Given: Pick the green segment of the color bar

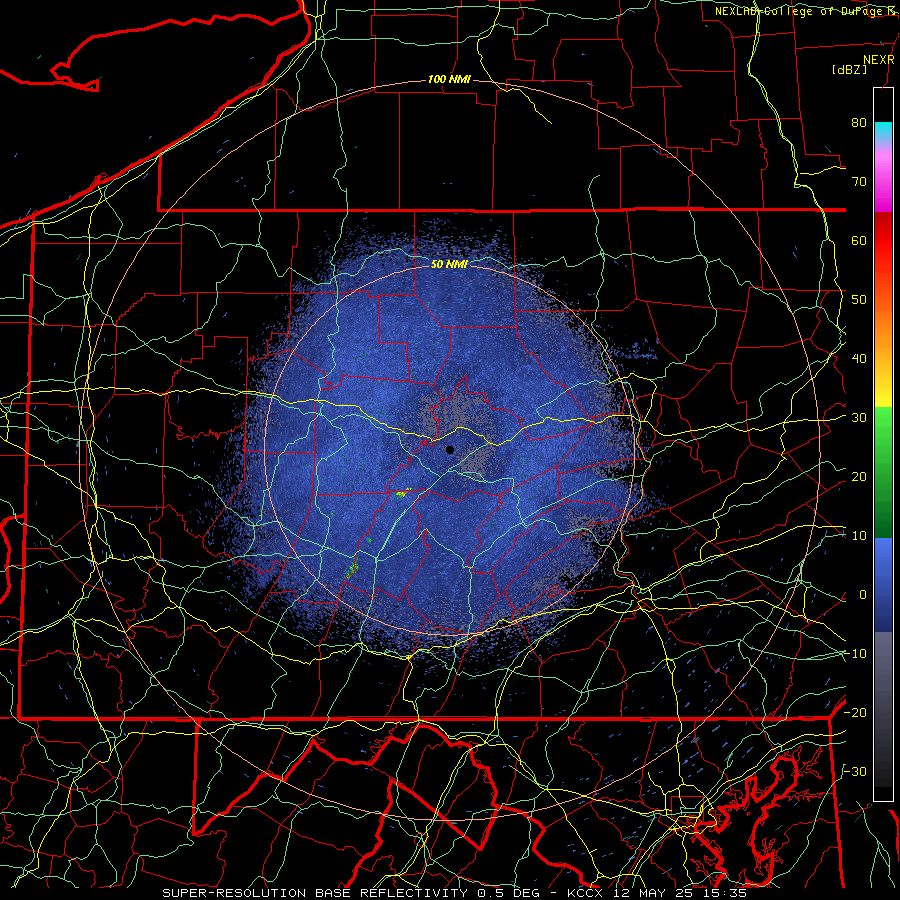Looking at the screenshot, I should (x=883, y=471).
